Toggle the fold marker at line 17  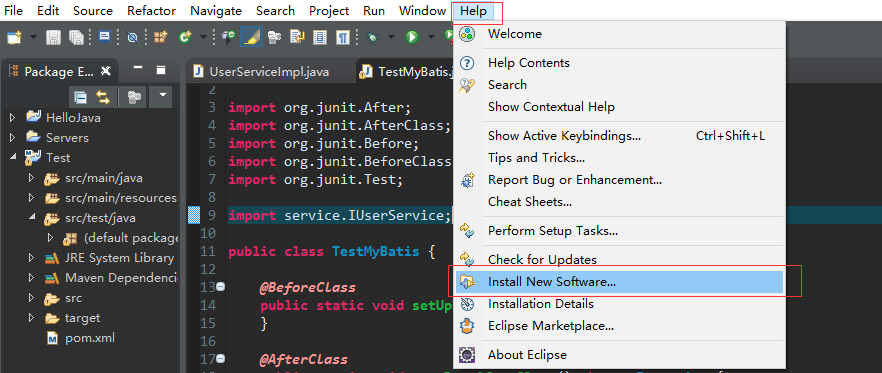[x=220, y=359]
